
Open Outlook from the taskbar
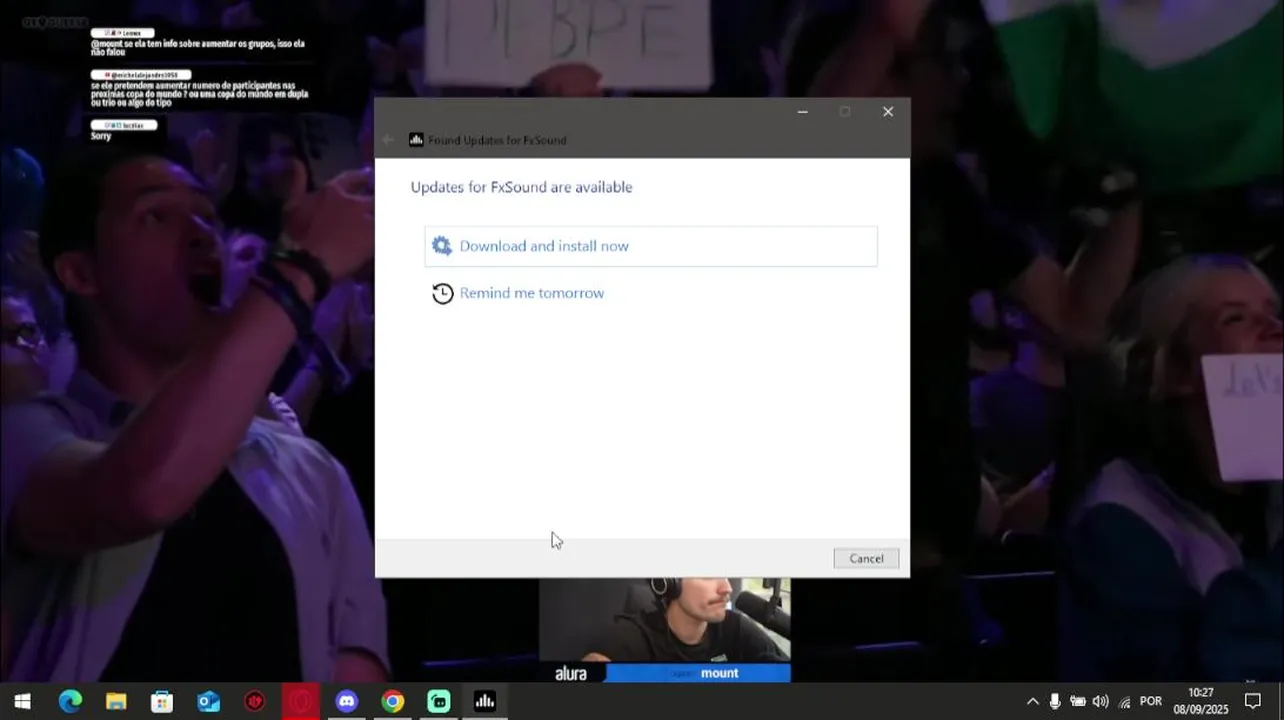(x=208, y=701)
